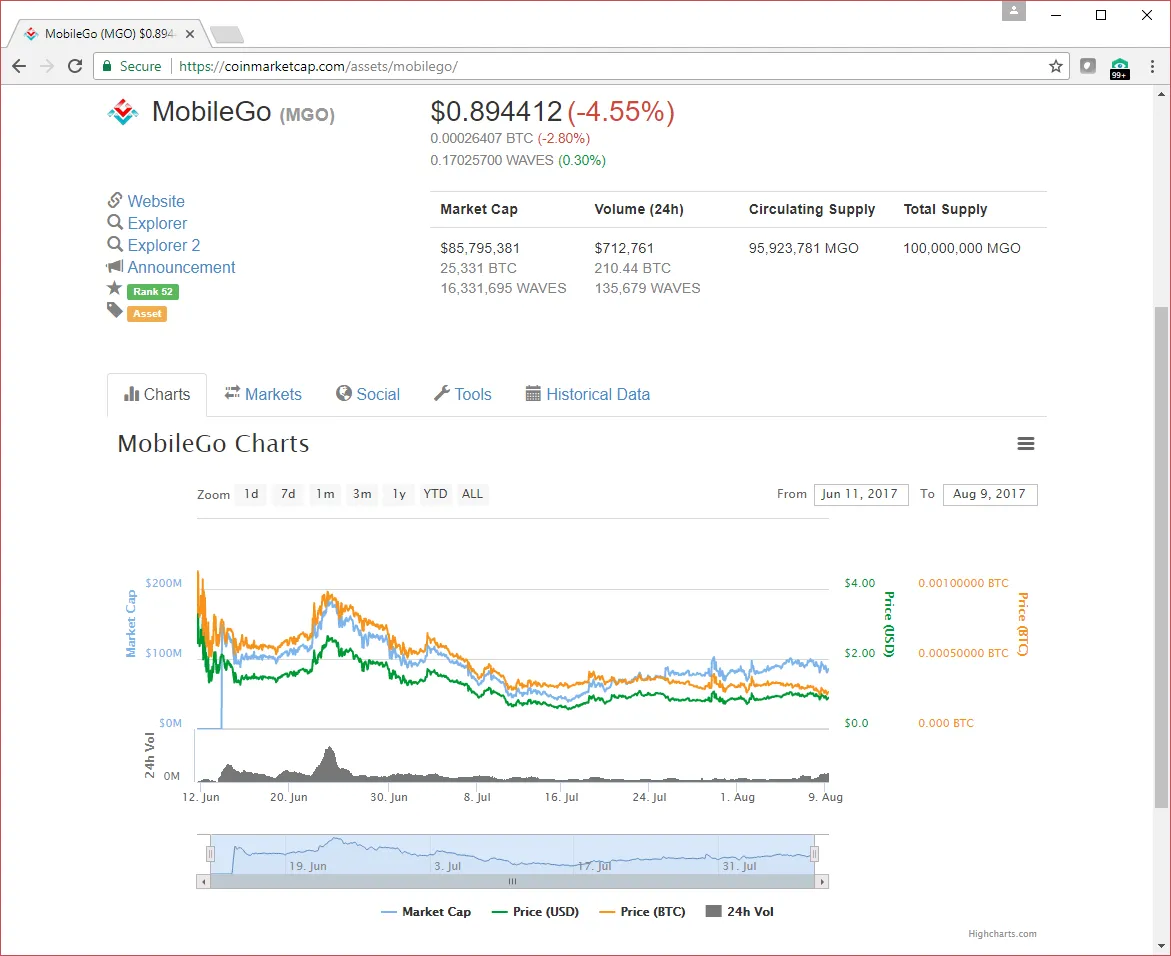Click right handle of chart navigator

tap(815, 854)
